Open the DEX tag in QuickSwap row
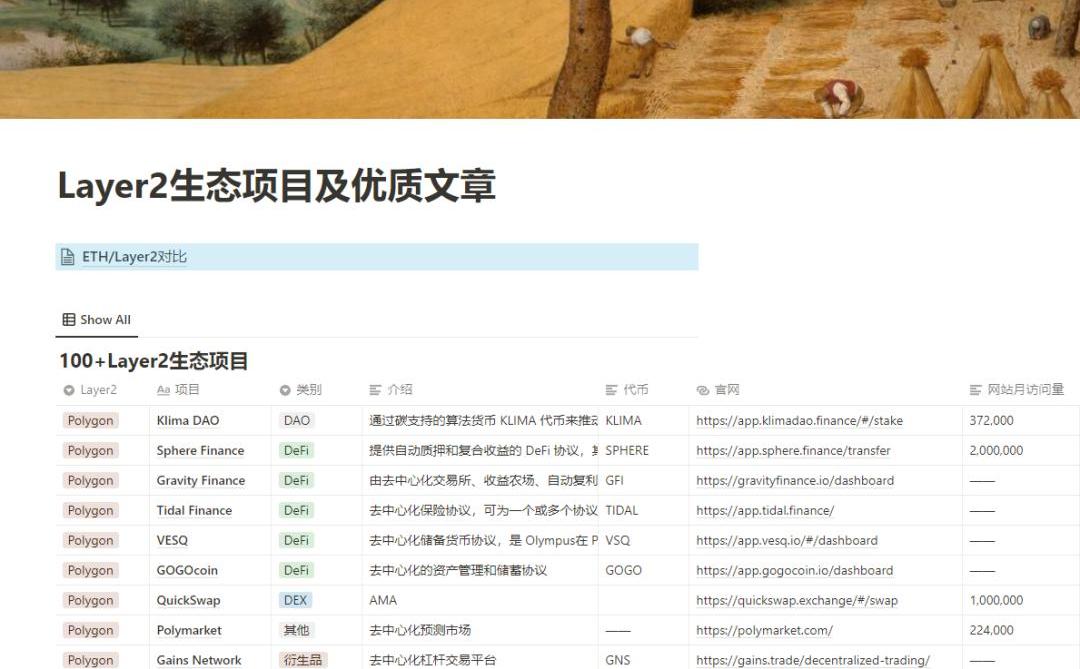 tap(296, 601)
